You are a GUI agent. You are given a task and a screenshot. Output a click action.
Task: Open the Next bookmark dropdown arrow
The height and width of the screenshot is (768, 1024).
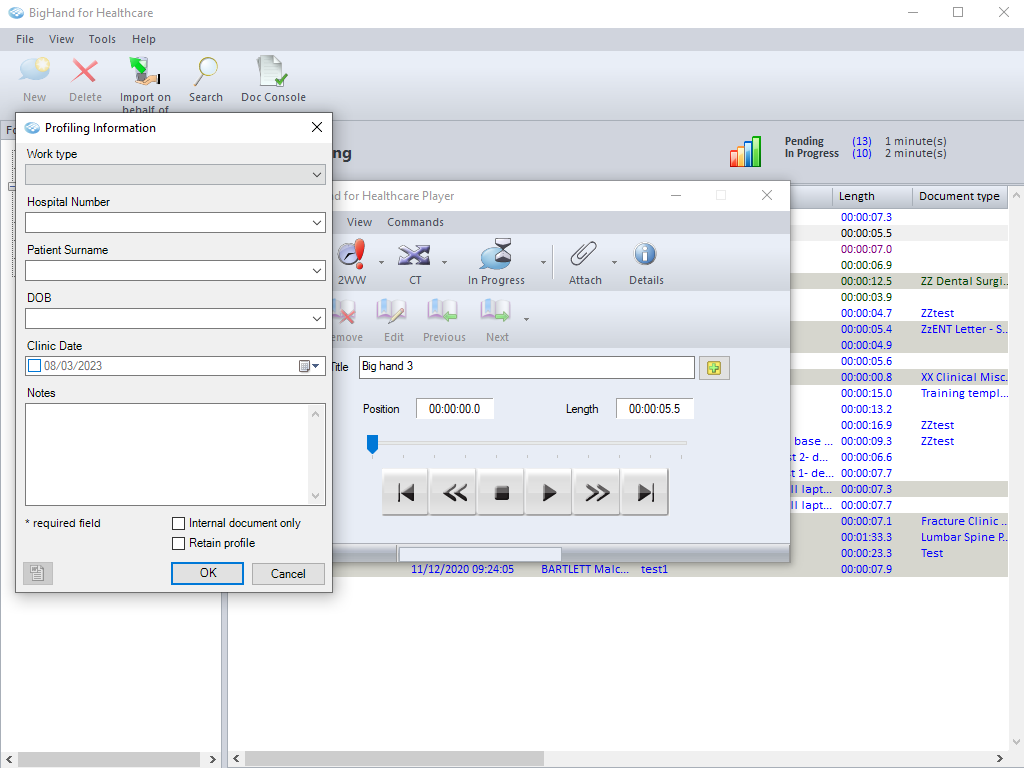tap(526, 320)
